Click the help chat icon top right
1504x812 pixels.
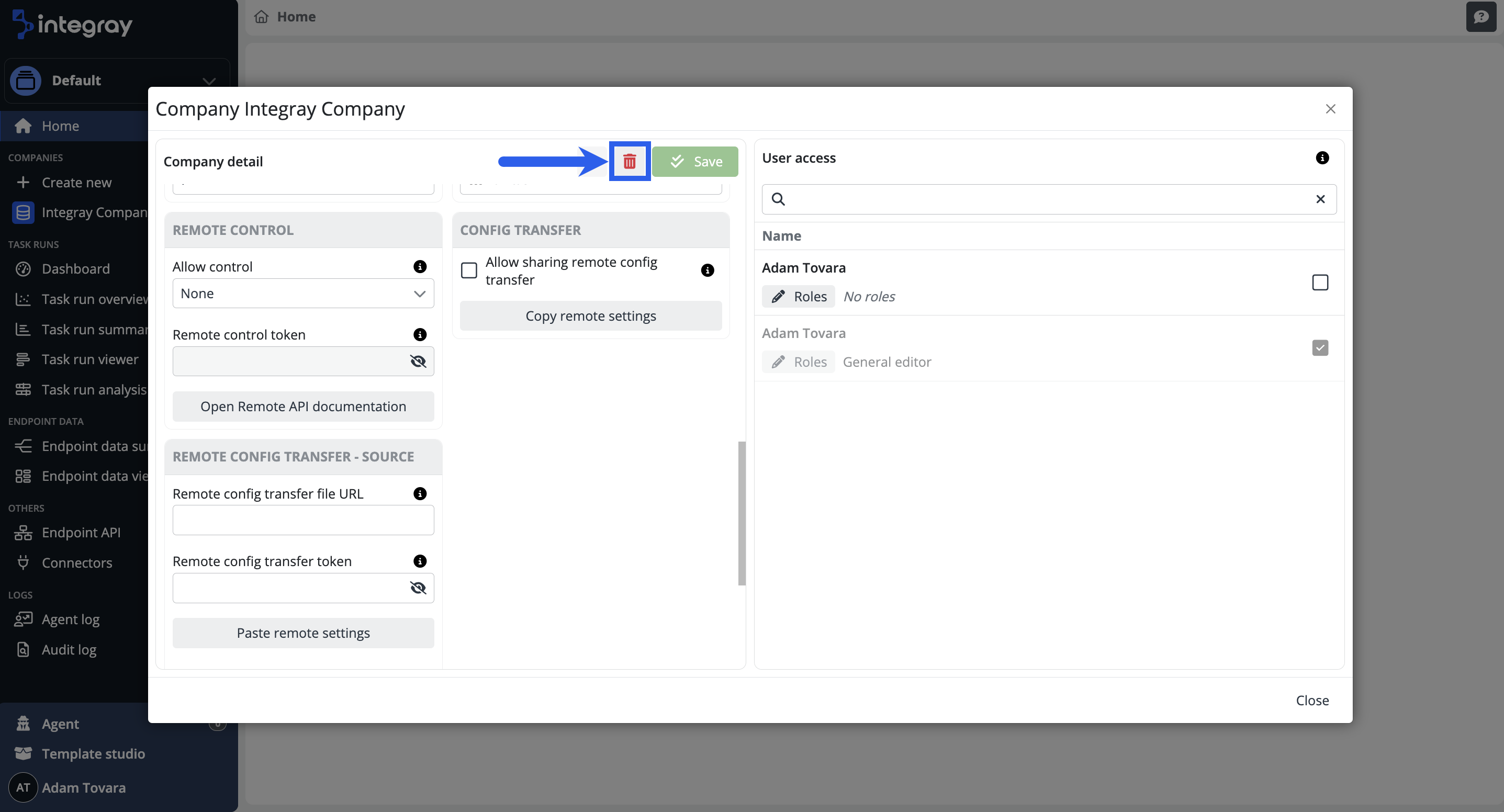coord(1480,16)
